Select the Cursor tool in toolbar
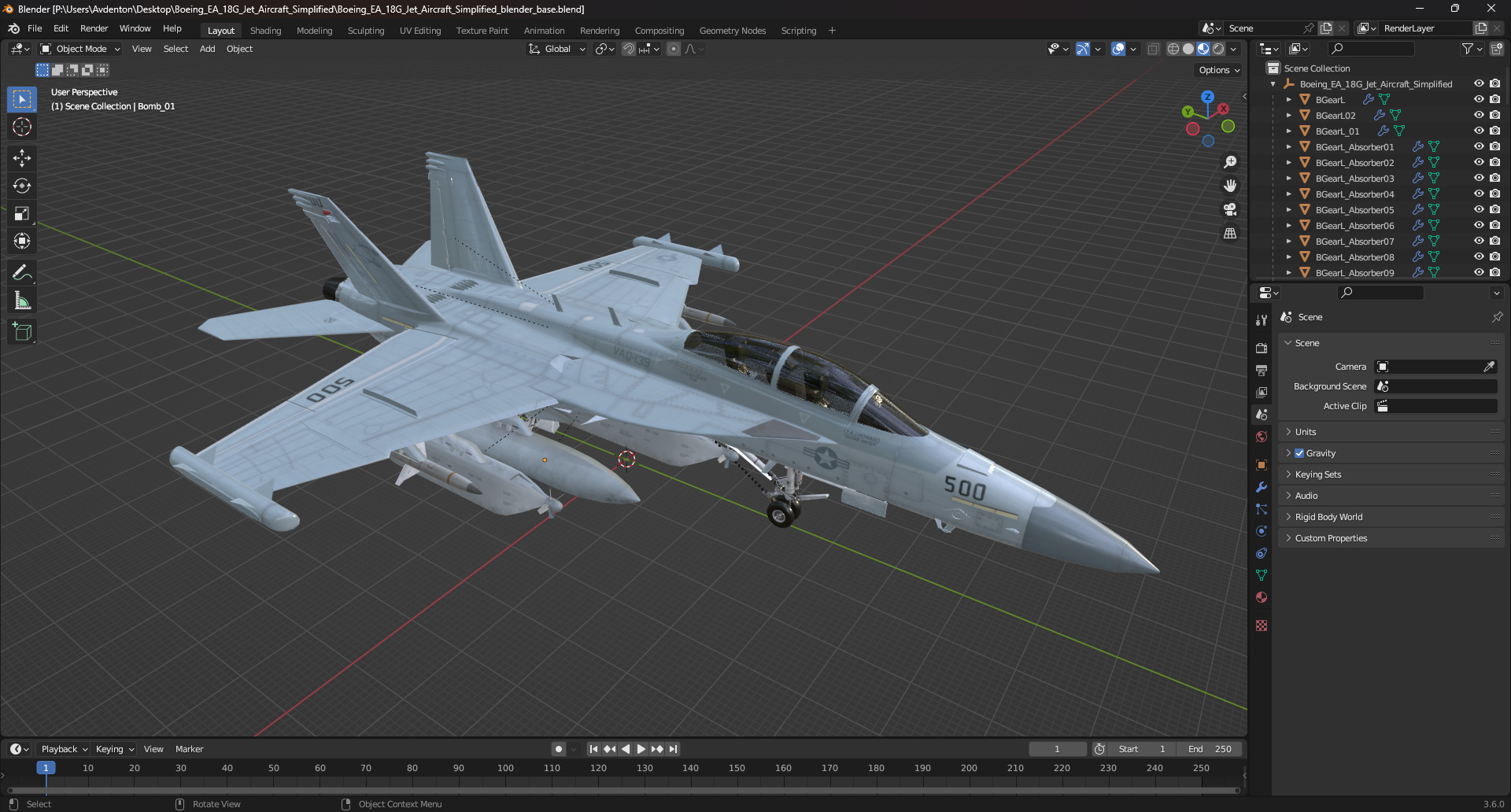Viewport: 1511px width, 812px height. 22,127
